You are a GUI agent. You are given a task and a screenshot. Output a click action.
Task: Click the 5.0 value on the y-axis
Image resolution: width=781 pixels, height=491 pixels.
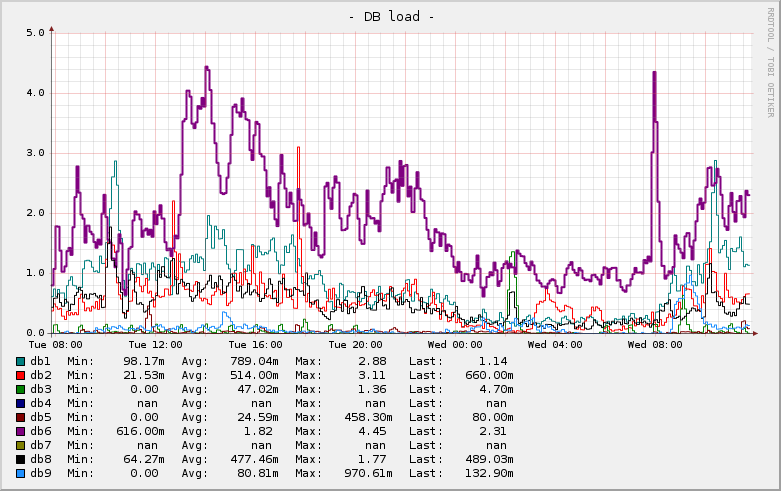35,32
